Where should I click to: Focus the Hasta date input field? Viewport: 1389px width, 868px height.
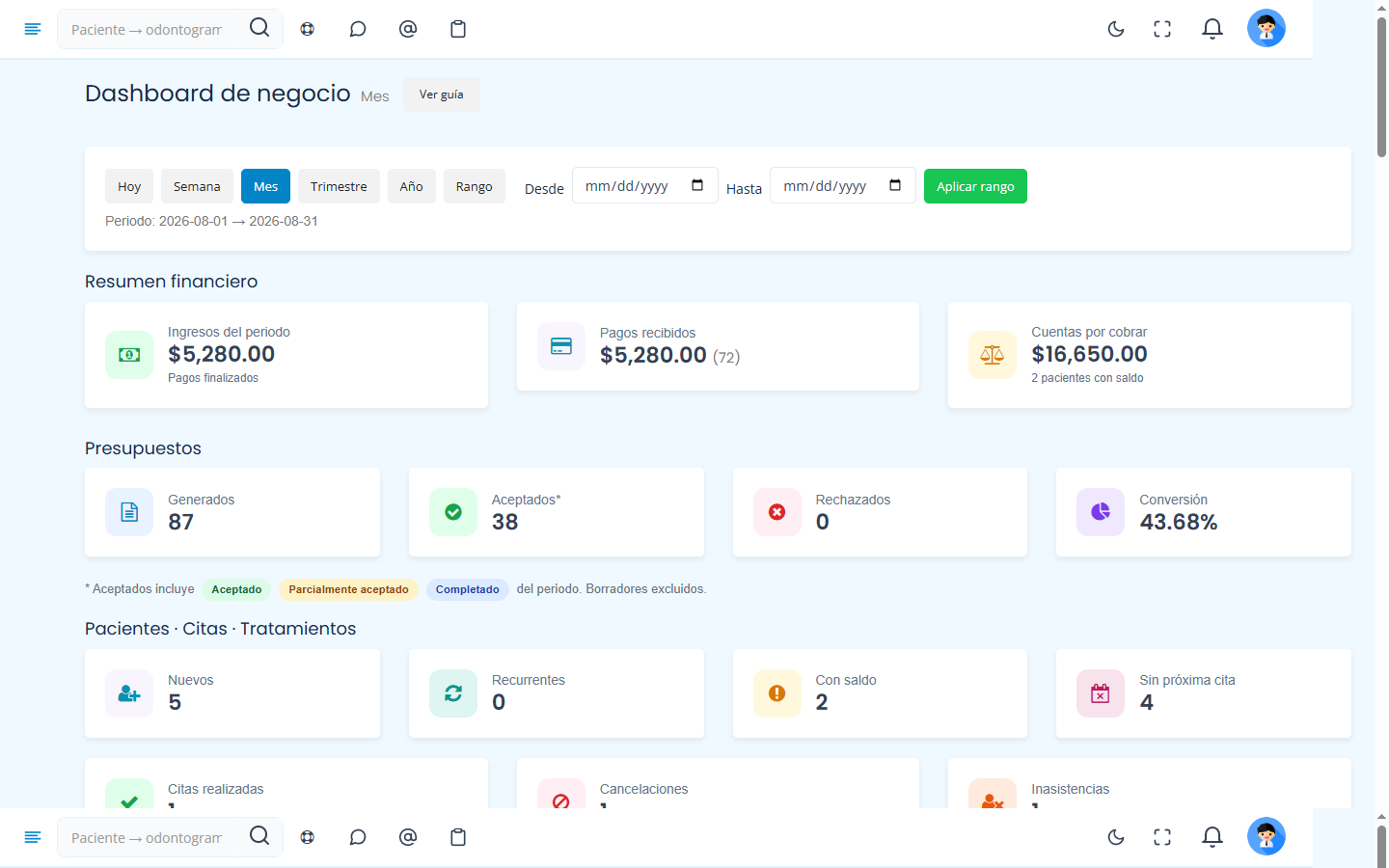tap(843, 185)
